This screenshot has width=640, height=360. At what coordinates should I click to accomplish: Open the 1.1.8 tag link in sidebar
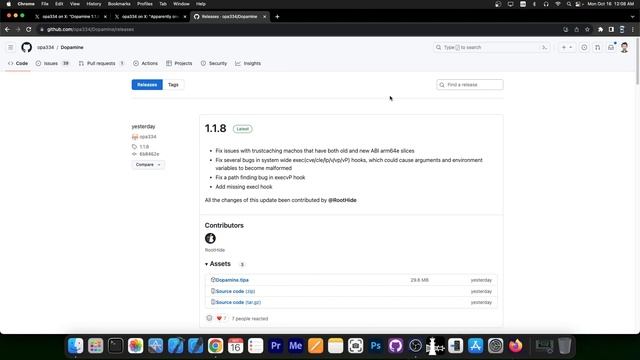[144, 147]
